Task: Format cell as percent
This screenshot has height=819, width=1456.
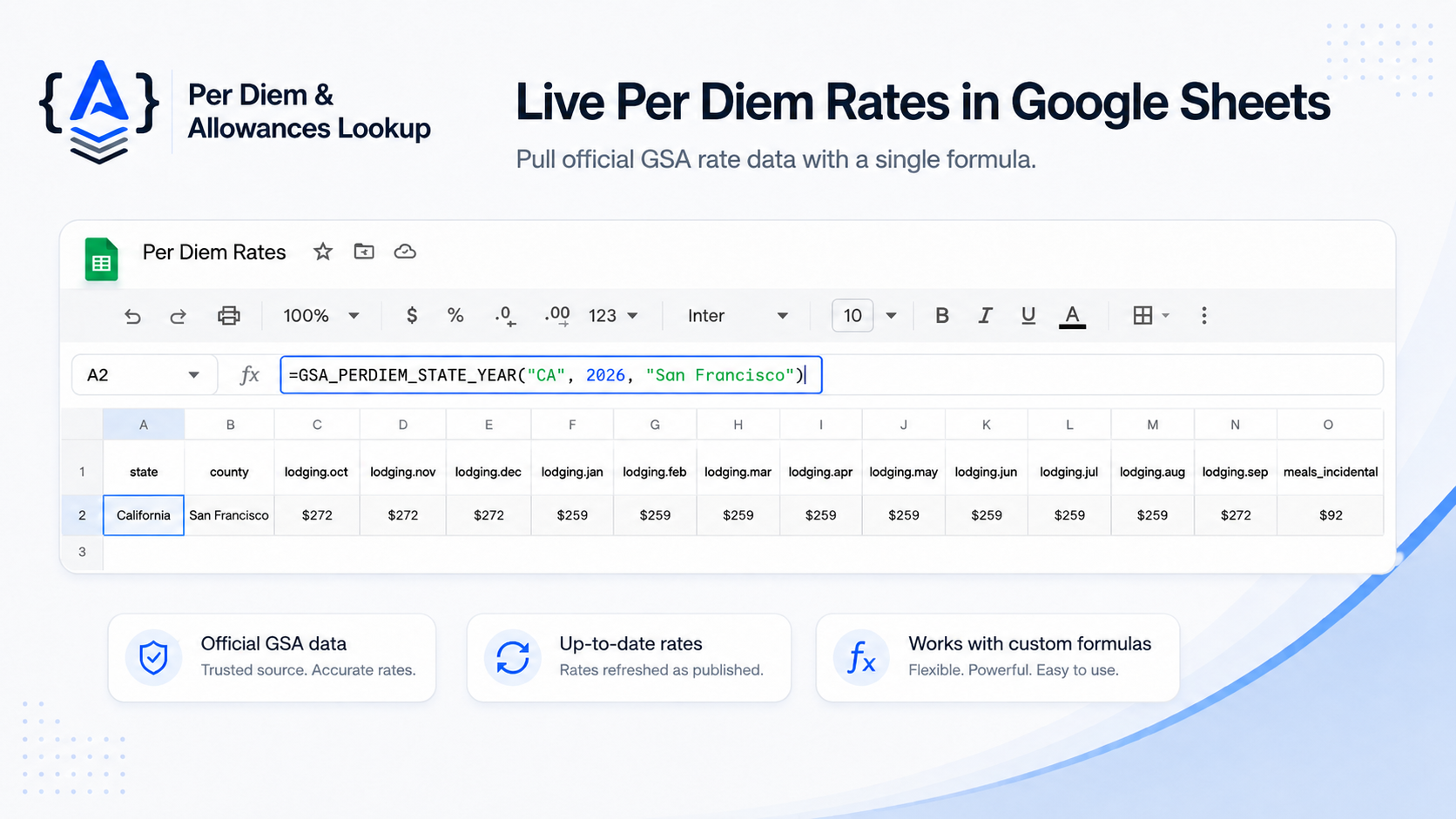Action: 455,315
